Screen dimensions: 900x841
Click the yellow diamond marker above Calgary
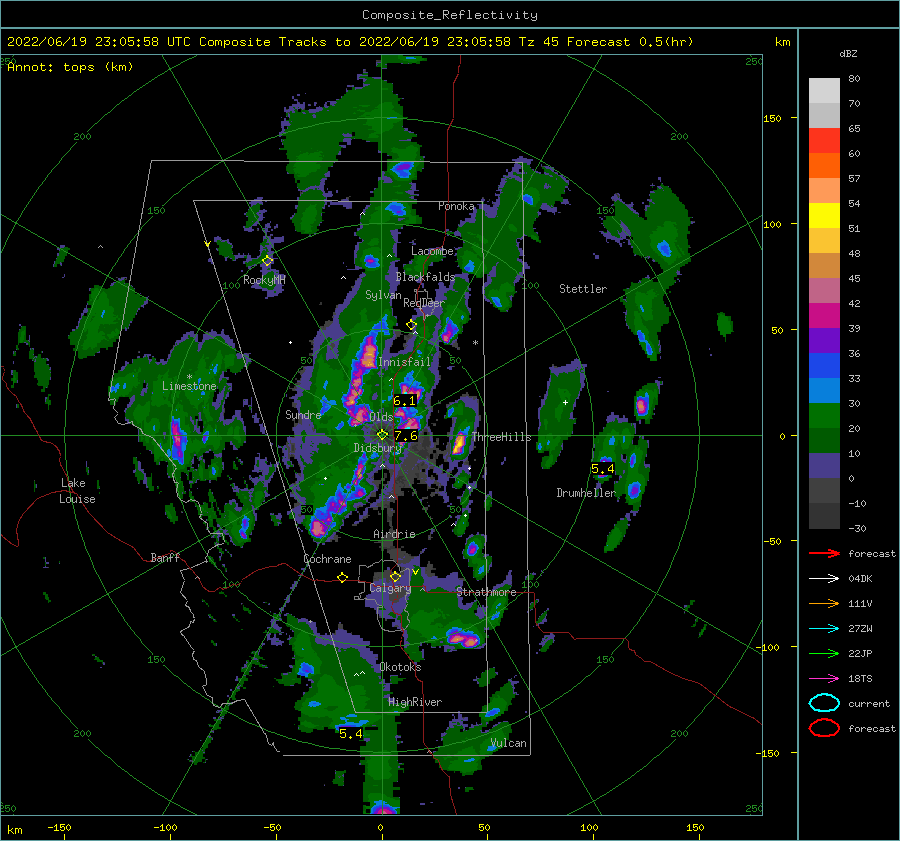(395, 576)
